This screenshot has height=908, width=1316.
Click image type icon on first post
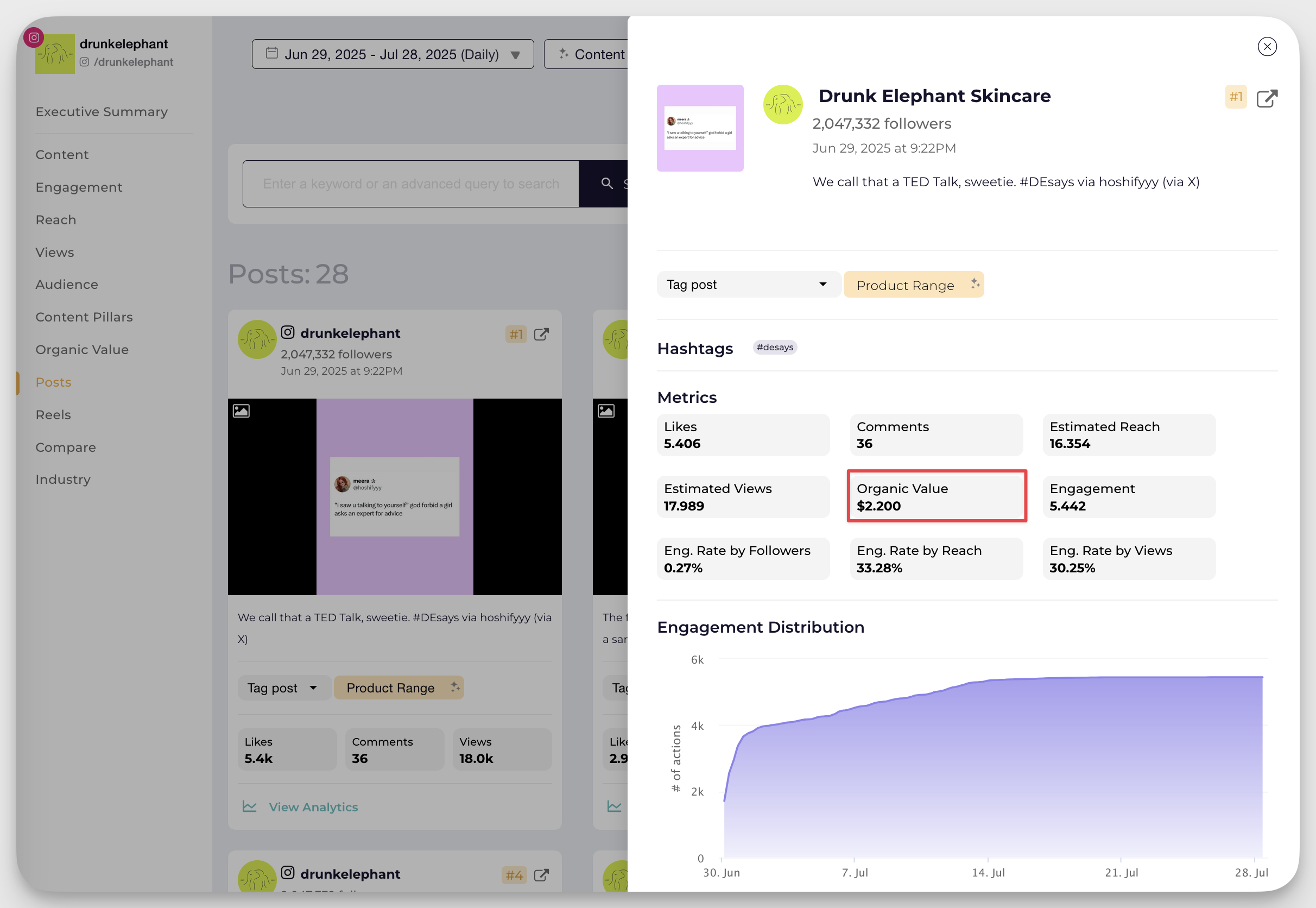point(241,411)
